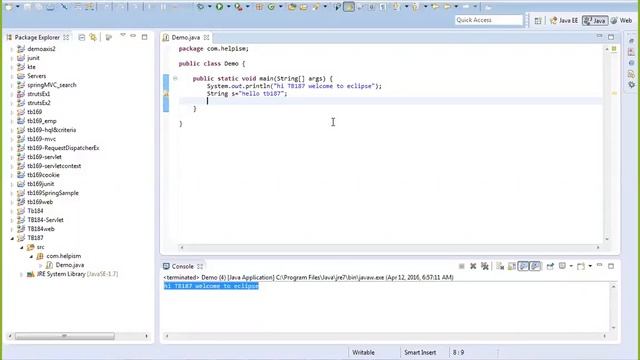The height and width of the screenshot is (360, 640).
Task: Select the demoaxis2 project
Action: [41, 49]
